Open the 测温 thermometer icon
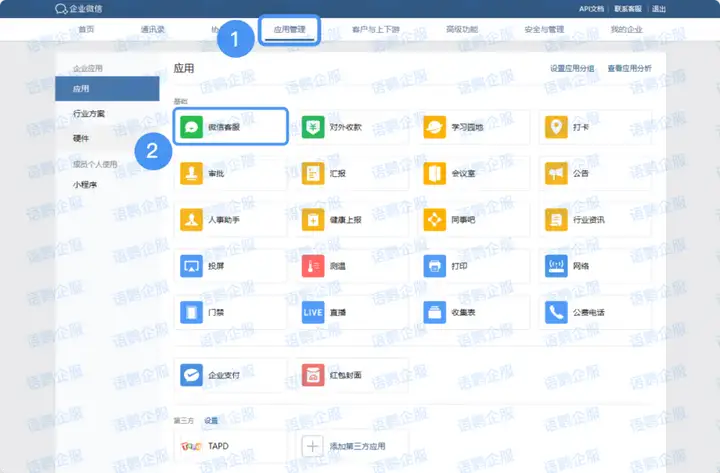 (313, 266)
